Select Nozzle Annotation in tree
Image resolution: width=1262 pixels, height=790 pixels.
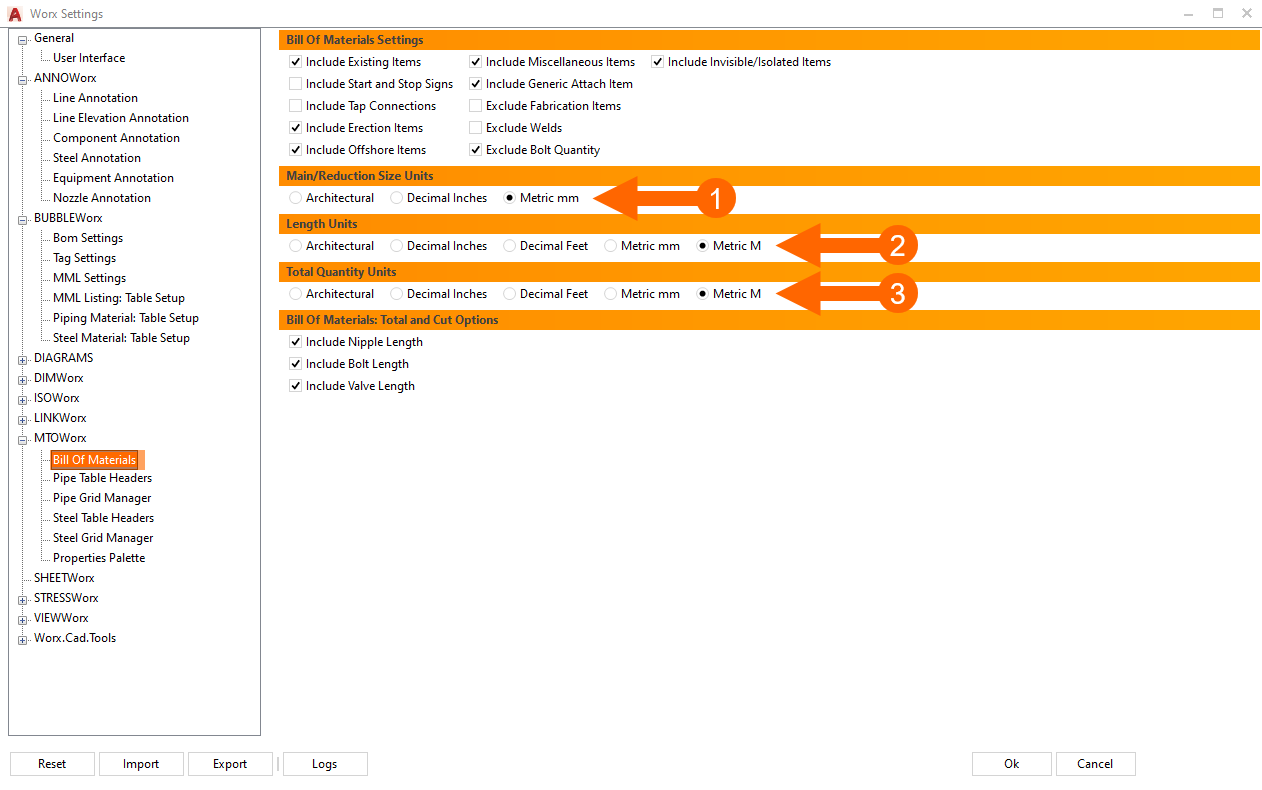pyautogui.click(x=102, y=198)
